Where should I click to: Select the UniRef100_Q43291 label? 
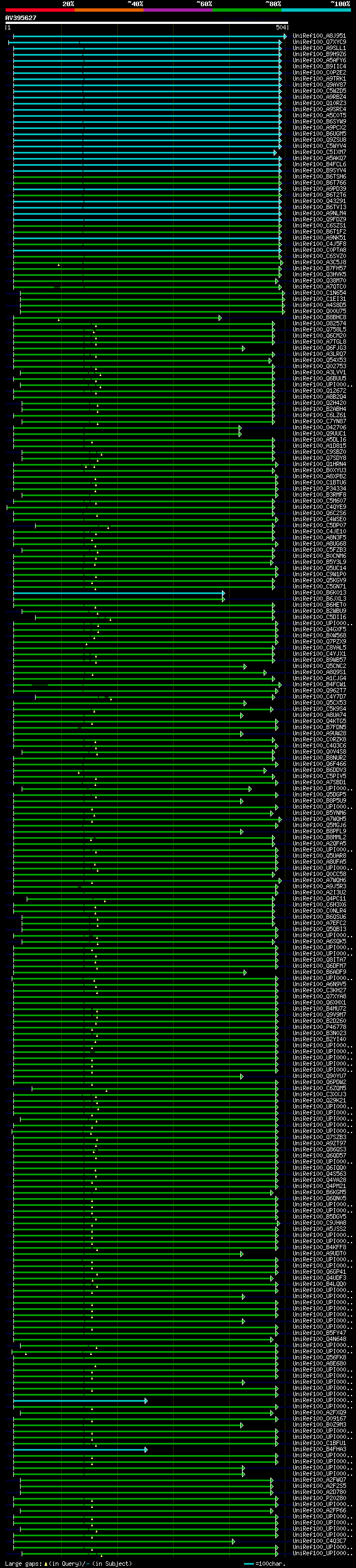point(319,201)
